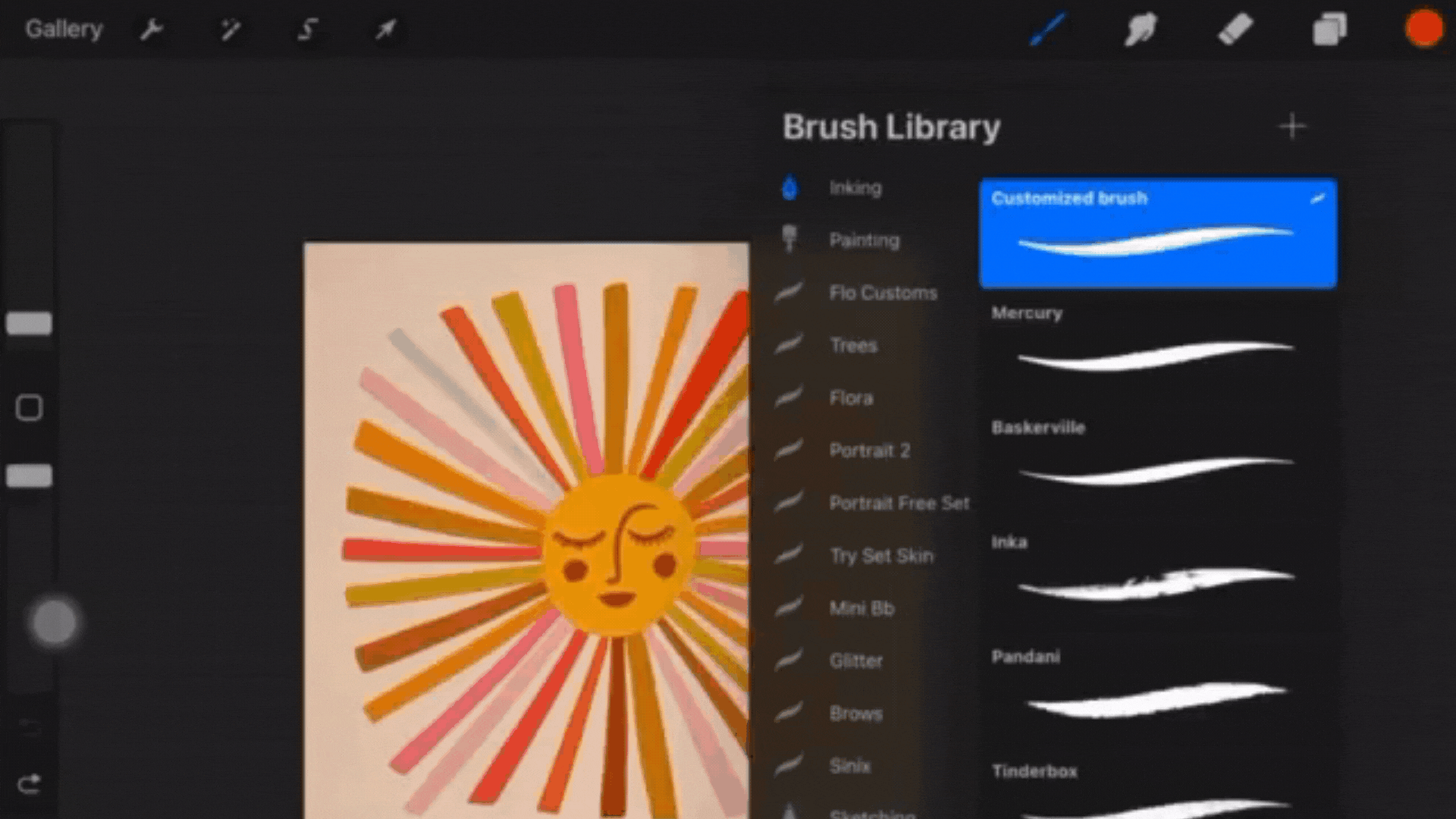Screen dimensions: 1456x819
Task: Activate the Selection tool
Action: pos(307,30)
